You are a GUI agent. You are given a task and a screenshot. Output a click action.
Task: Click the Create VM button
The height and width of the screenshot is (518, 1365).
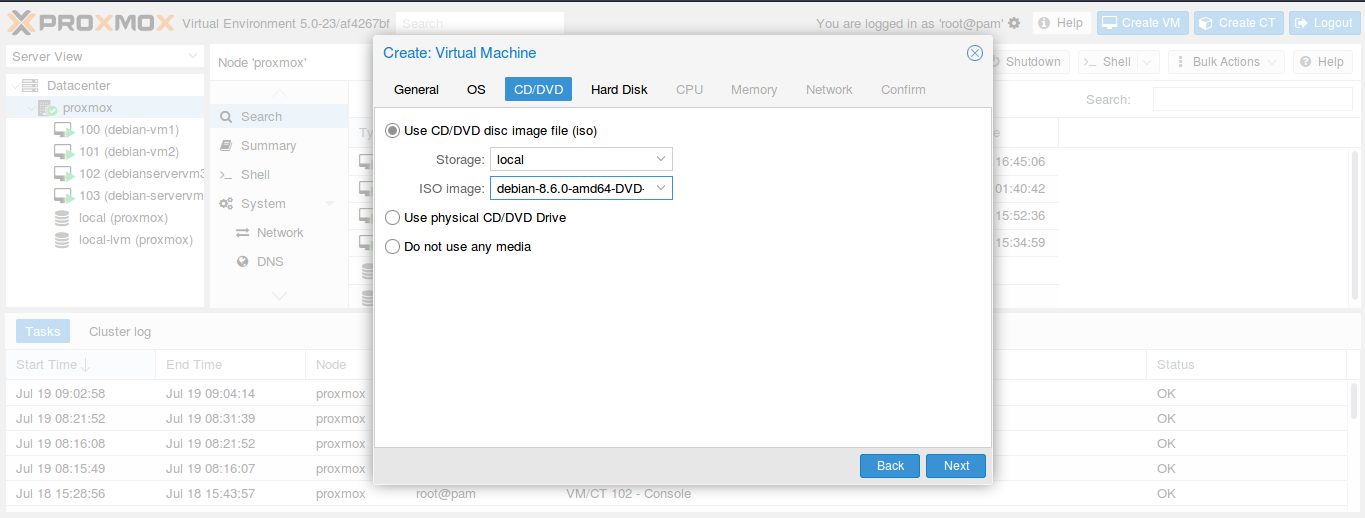(x=1142, y=23)
